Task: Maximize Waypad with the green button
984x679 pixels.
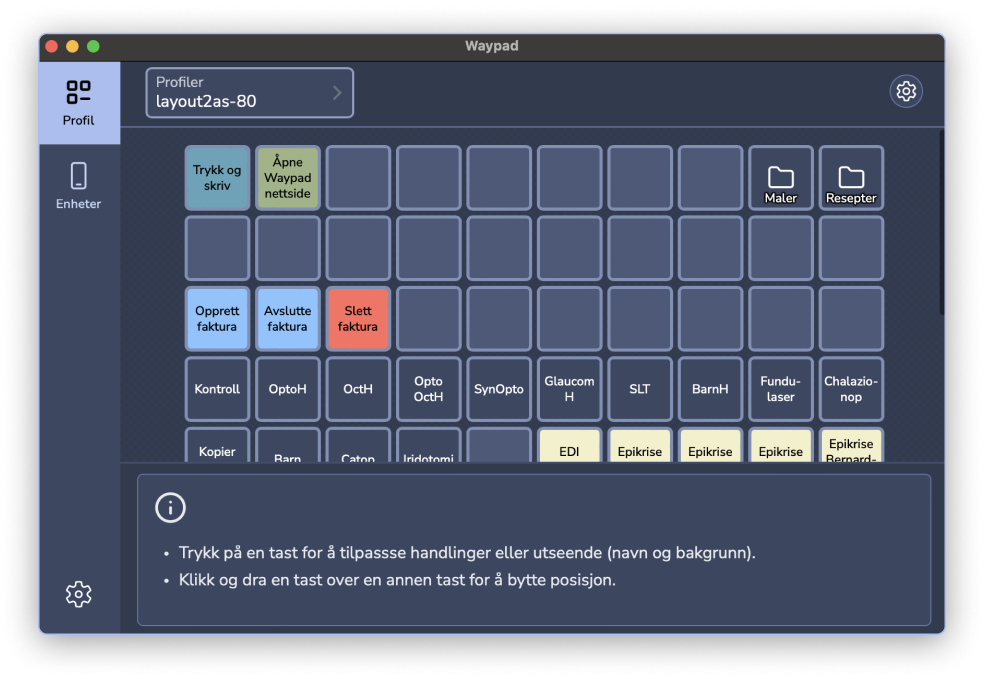Action: pos(93,46)
